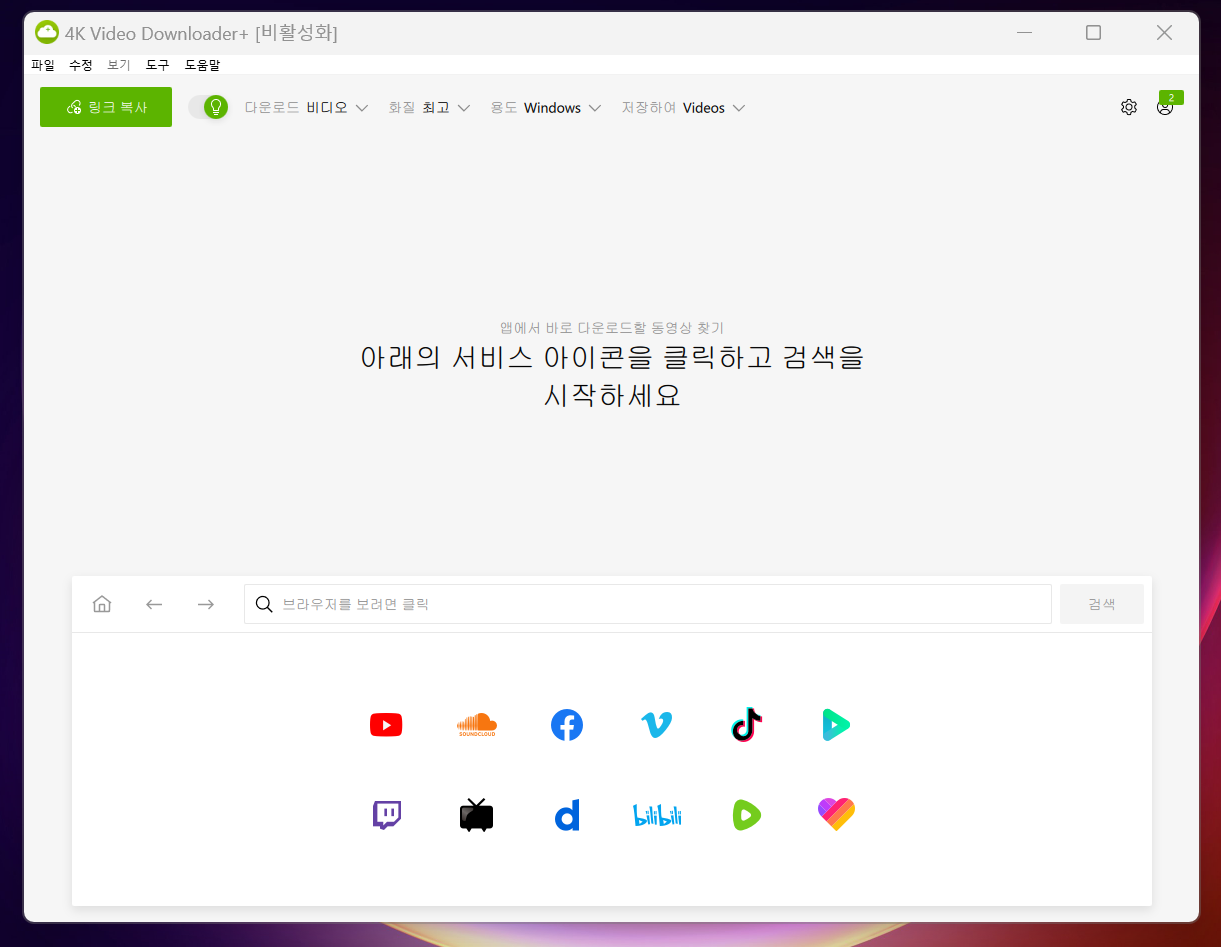1221x947 pixels.
Task: Expand the 저장하여 Videos dropdown
Action: pyautogui.click(x=684, y=108)
